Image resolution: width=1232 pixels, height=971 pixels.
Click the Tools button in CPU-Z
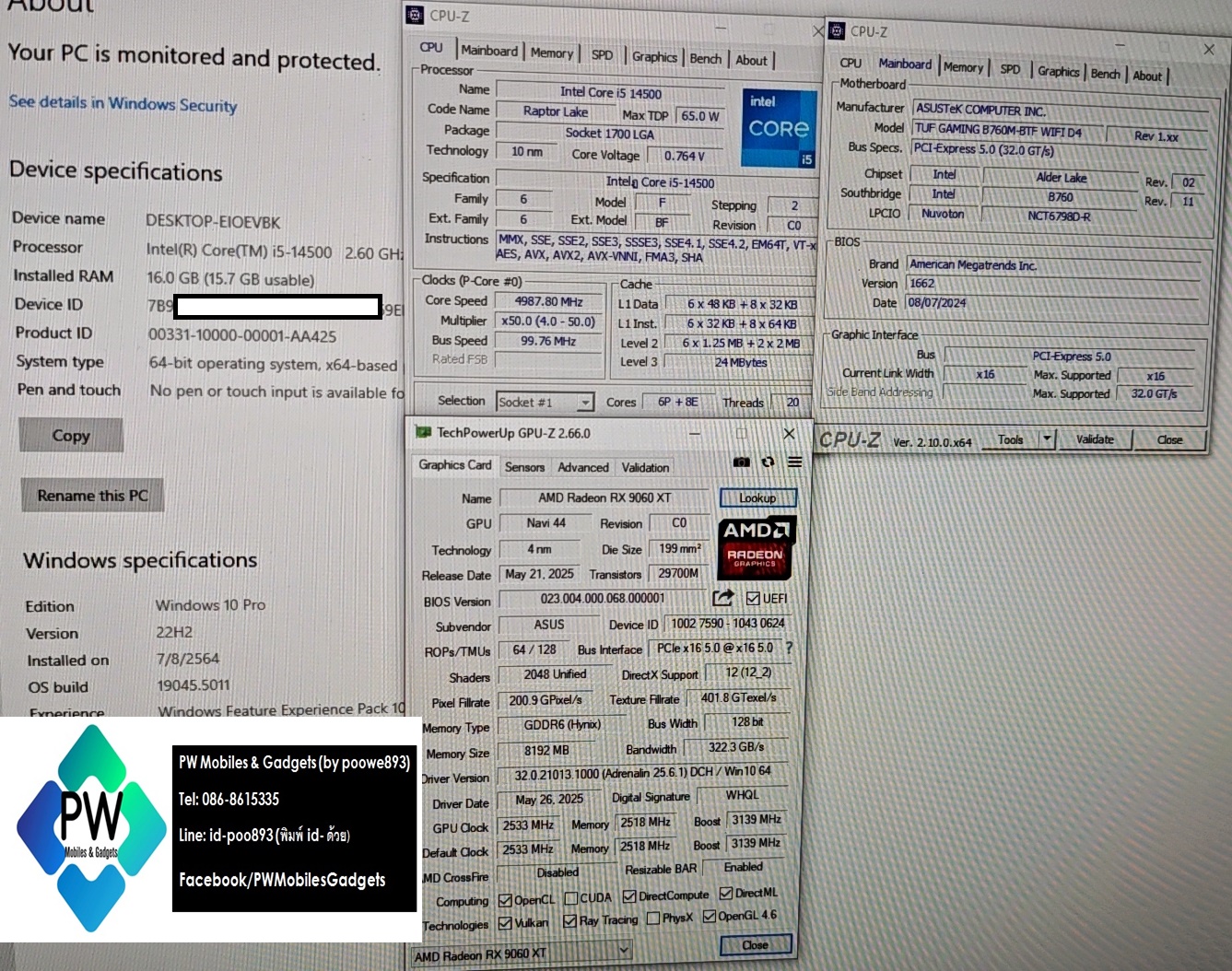point(1011,439)
